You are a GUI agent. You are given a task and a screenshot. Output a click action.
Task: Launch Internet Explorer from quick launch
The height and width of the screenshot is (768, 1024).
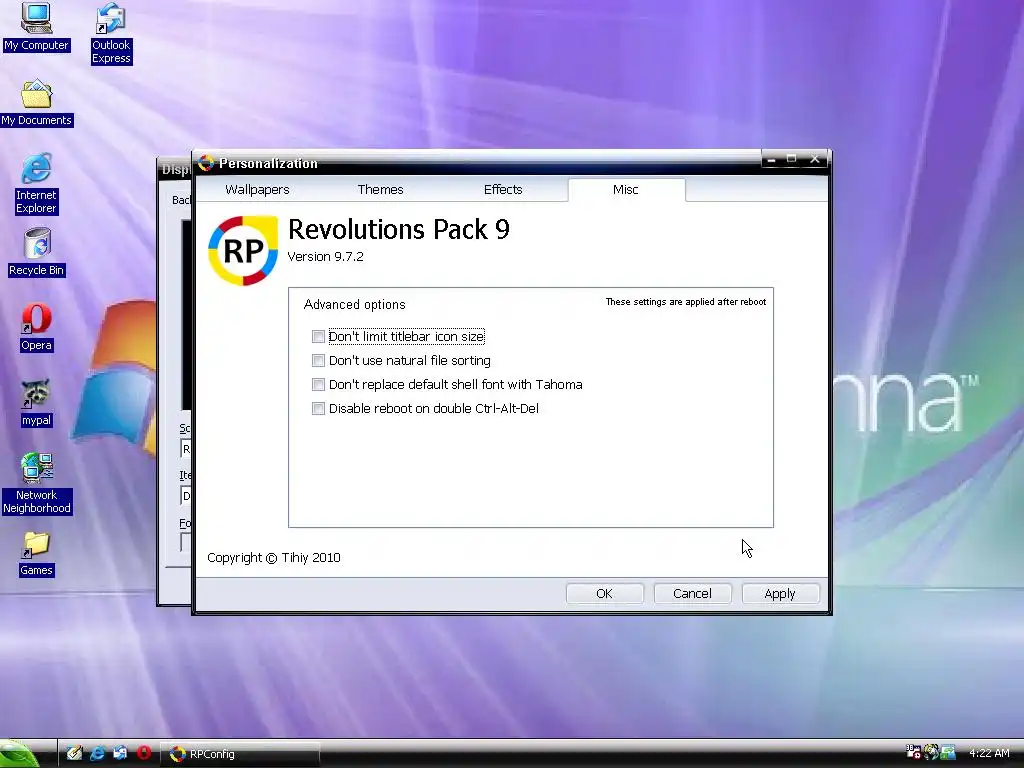[x=97, y=753]
